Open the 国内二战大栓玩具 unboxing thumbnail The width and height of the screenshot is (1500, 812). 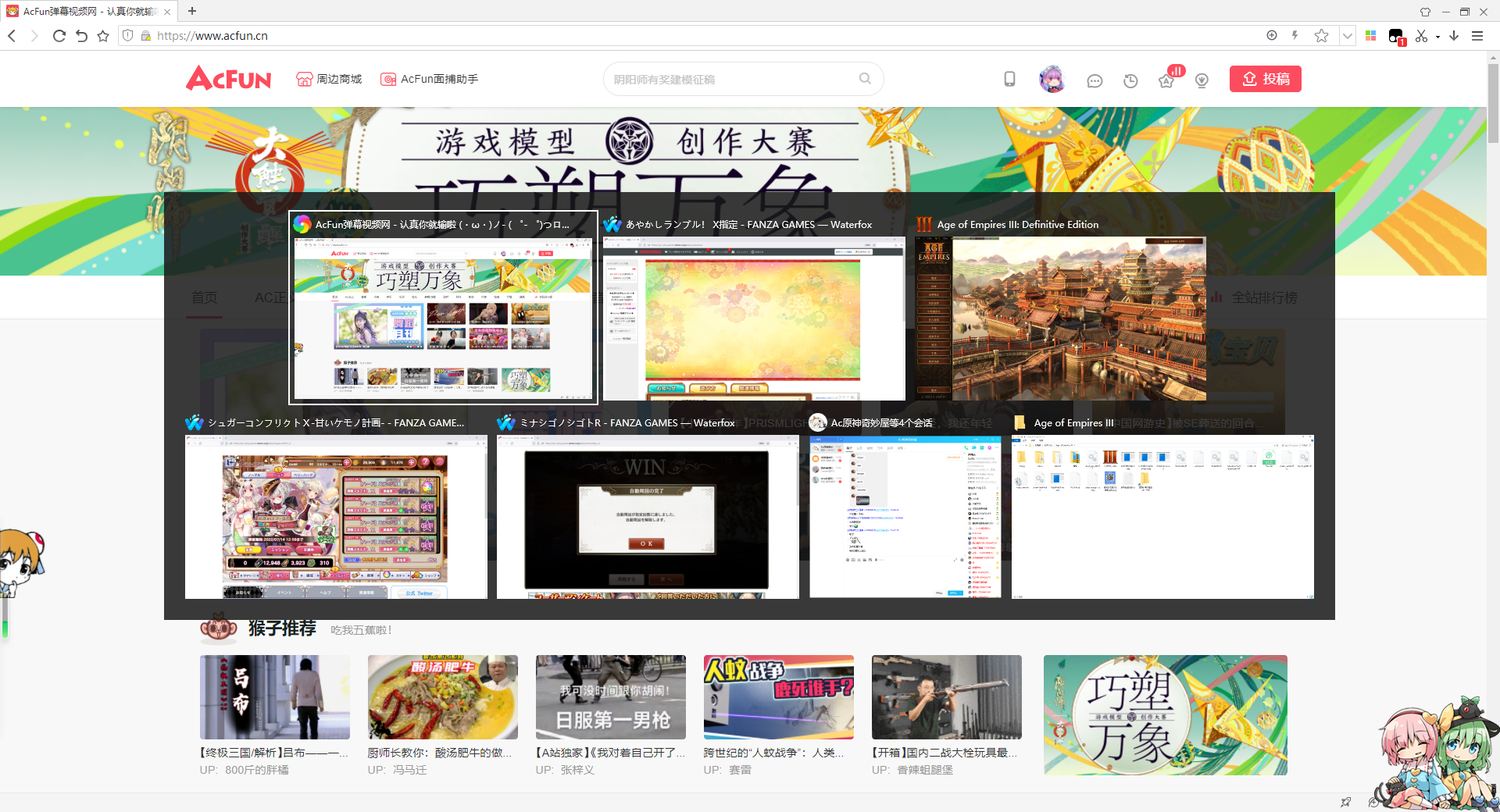coord(947,697)
